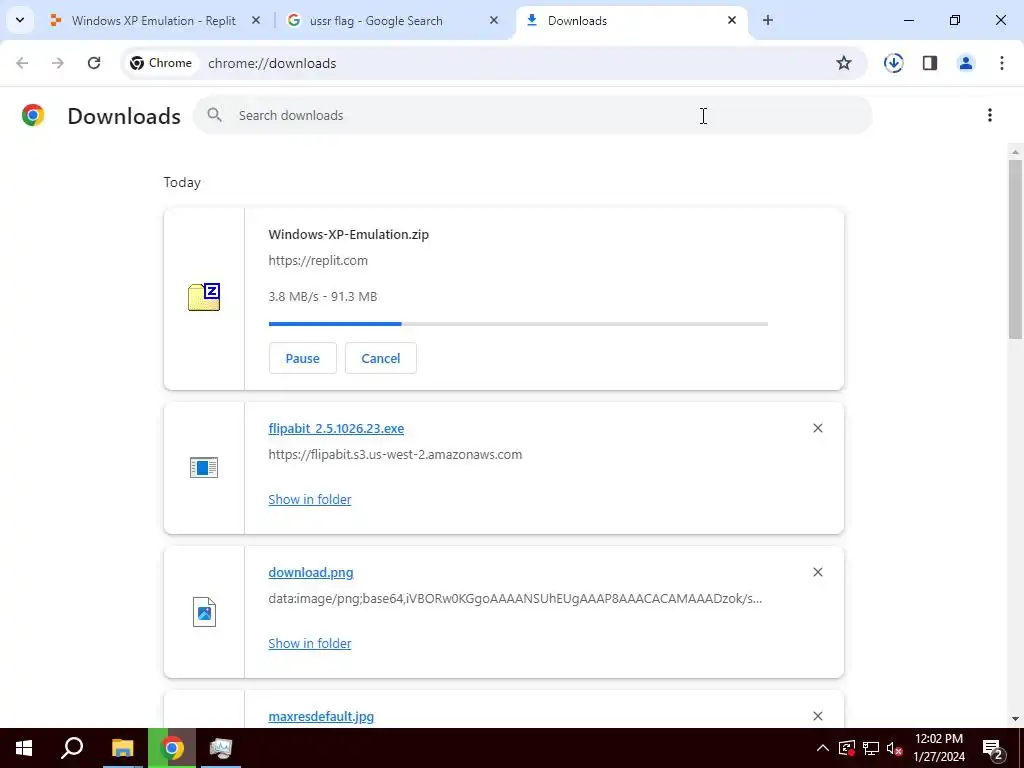Show hidden system tray icons
Screen dimensions: 1024x768
pyautogui.click(x=823, y=748)
